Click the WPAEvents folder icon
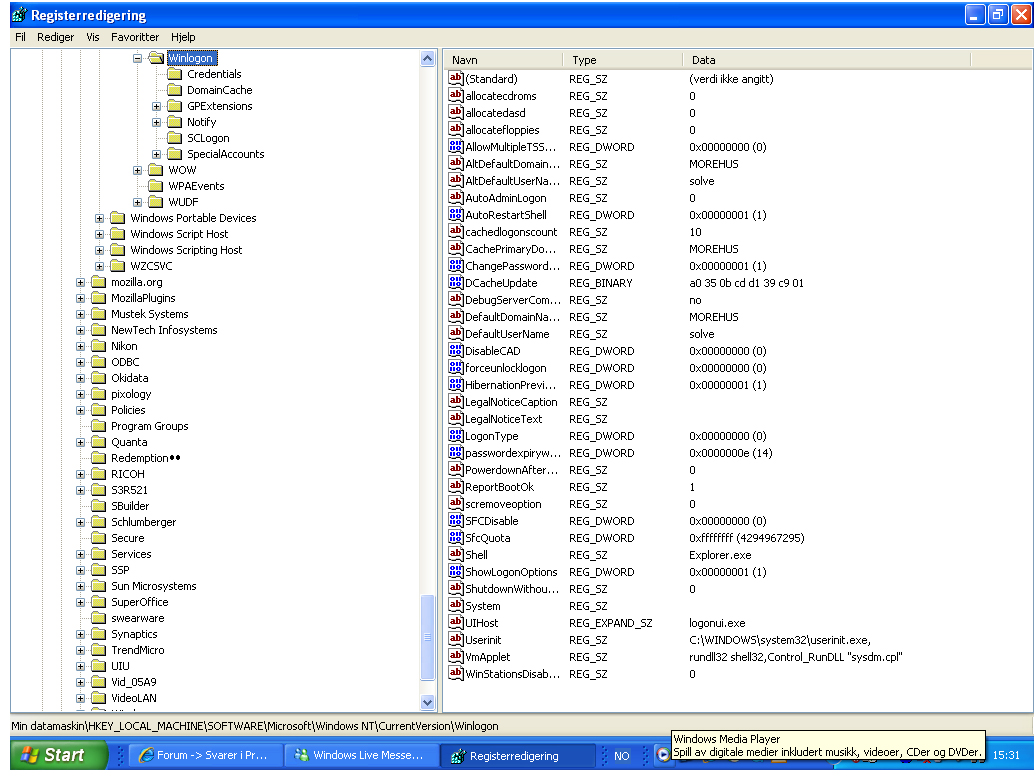The width and height of the screenshot is (1036, 780). coord(156,186)
